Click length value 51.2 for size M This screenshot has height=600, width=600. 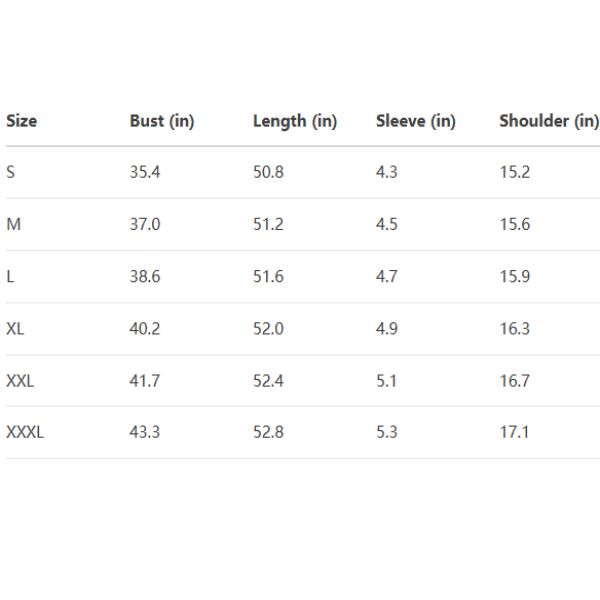pos(268,224)
